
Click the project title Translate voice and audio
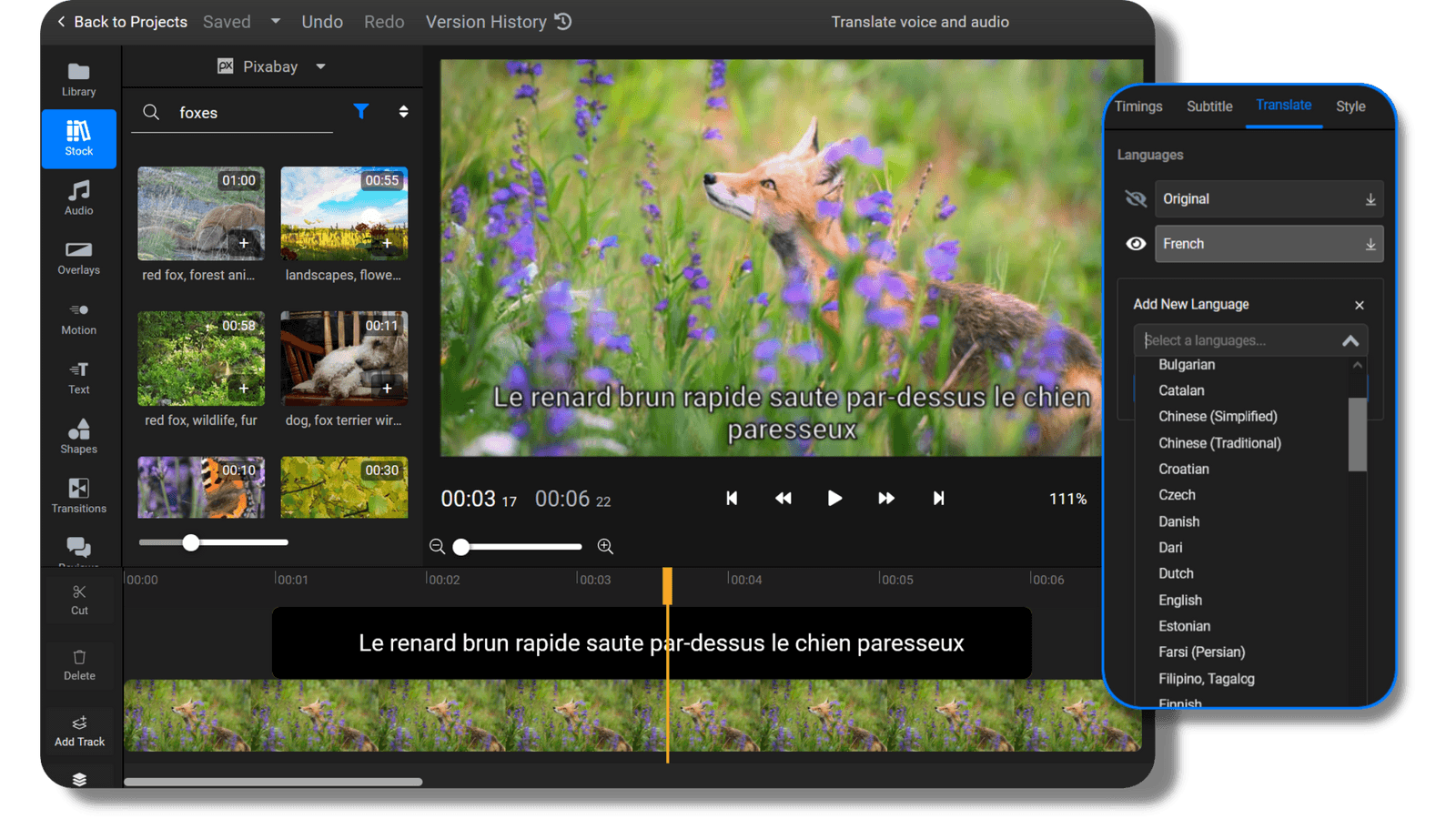coord(920,22)
